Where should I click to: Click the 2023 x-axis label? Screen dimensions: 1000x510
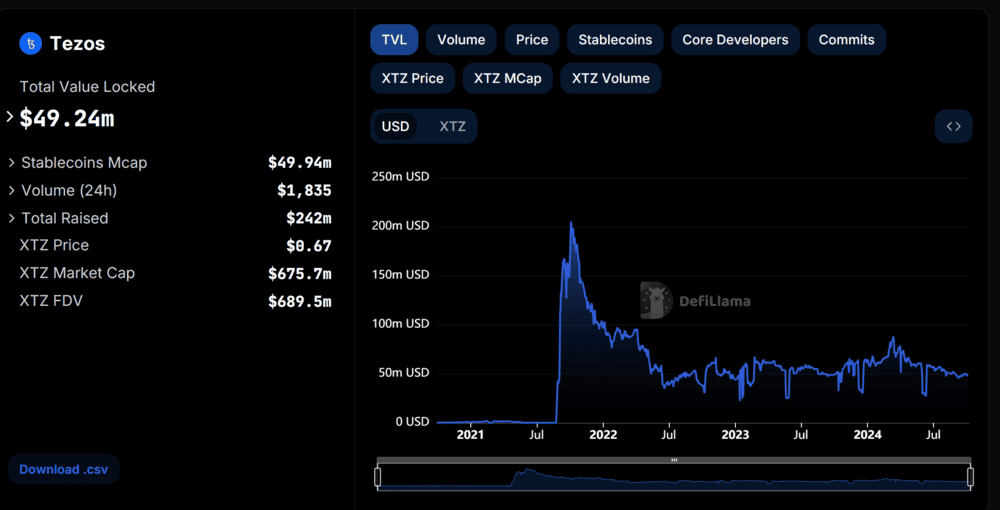point(735,435)
